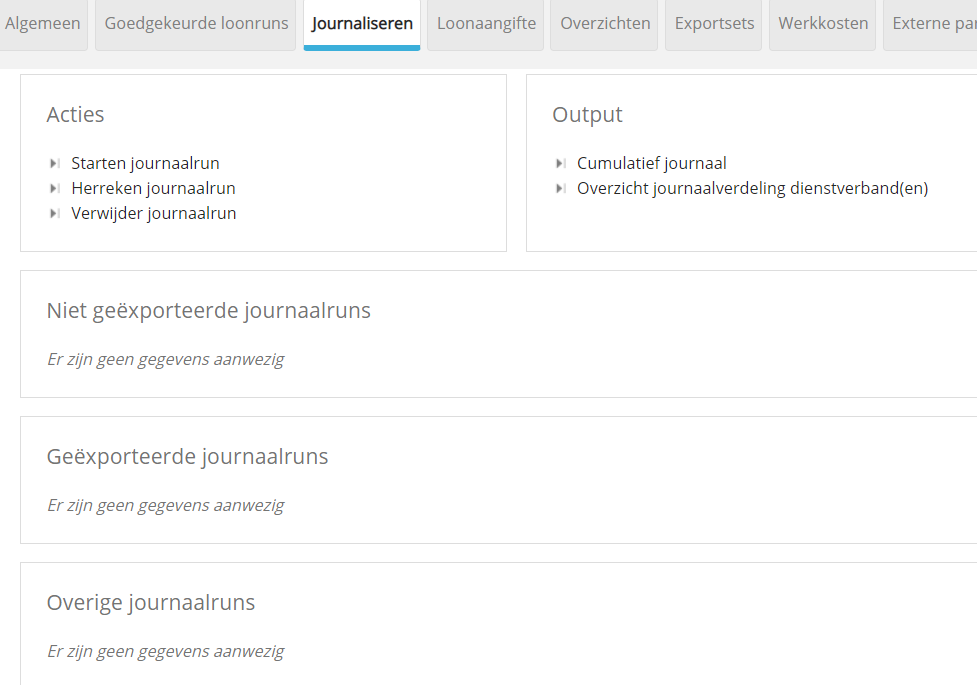Click the Niet geëxporteerde journaalruns section heading

point(208,311)
